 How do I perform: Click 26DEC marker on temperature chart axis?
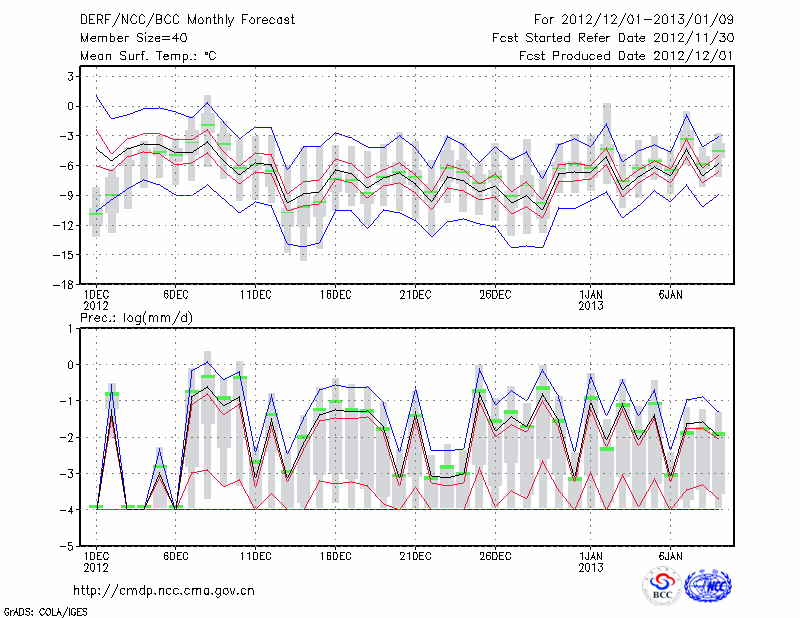(x=495, y=295)
